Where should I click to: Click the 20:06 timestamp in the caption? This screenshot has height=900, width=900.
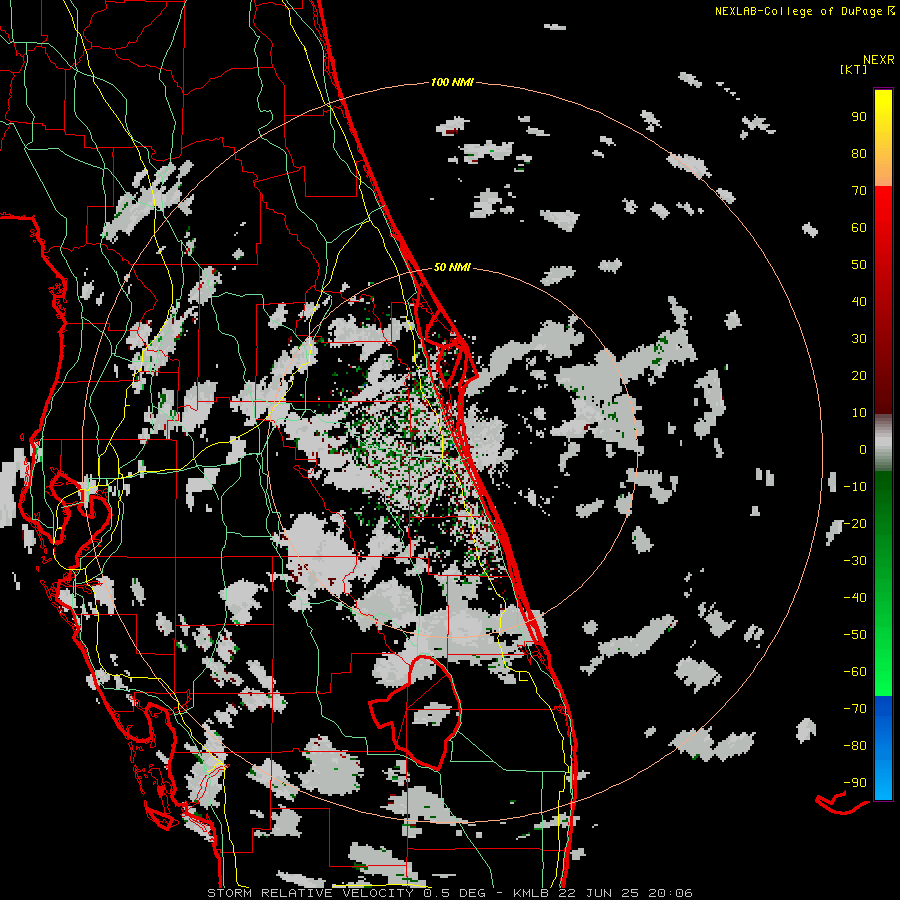point(670,893)
